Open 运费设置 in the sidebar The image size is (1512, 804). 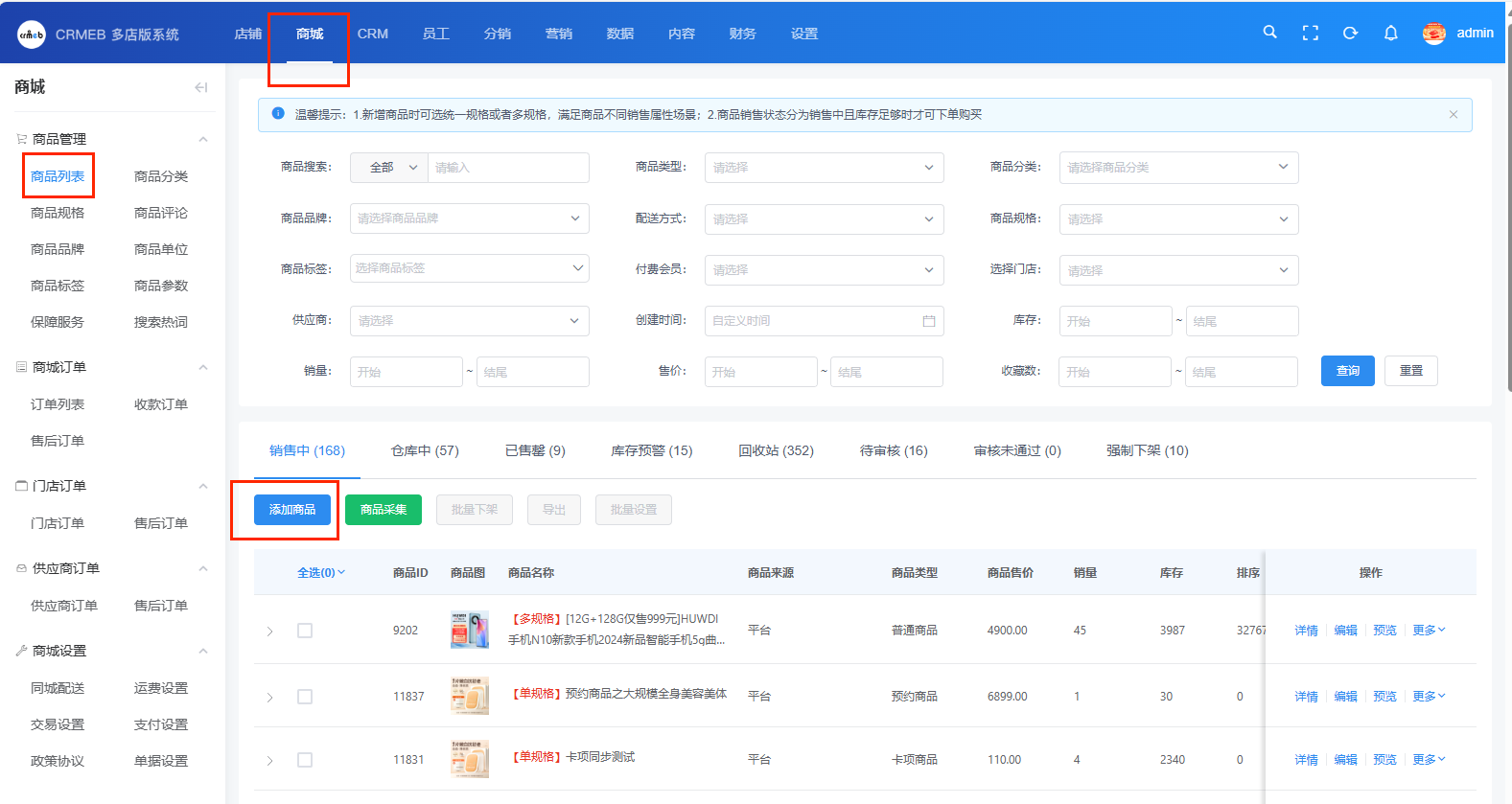click(161, 688)
